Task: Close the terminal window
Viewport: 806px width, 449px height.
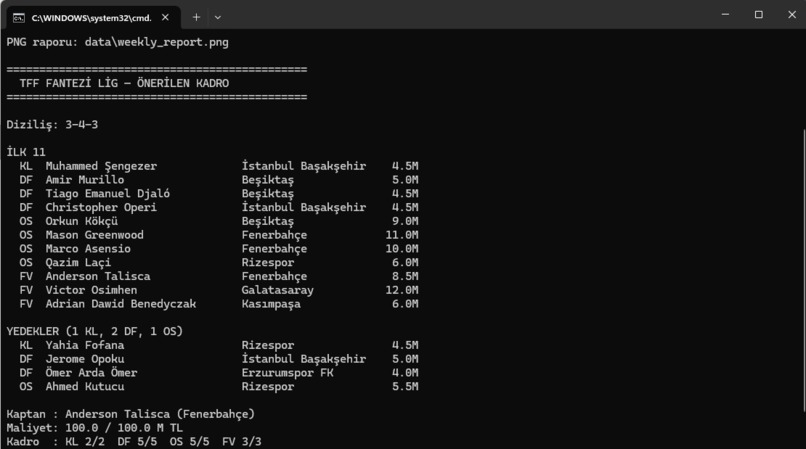Action: coord(792,14)
